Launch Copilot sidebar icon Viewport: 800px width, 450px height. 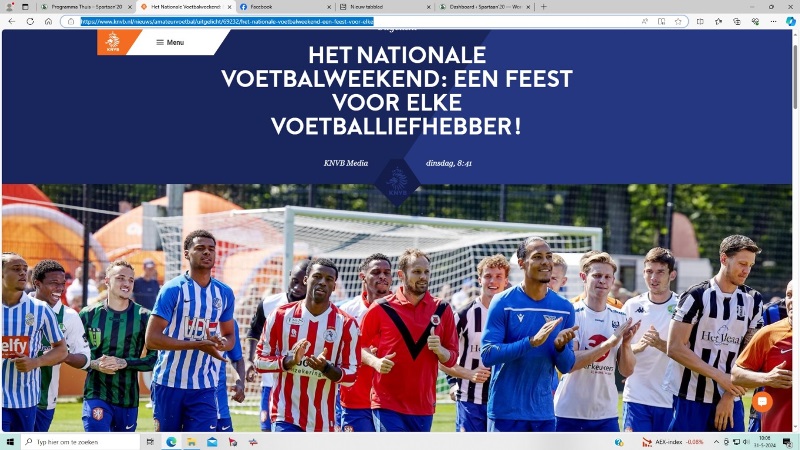790,21
